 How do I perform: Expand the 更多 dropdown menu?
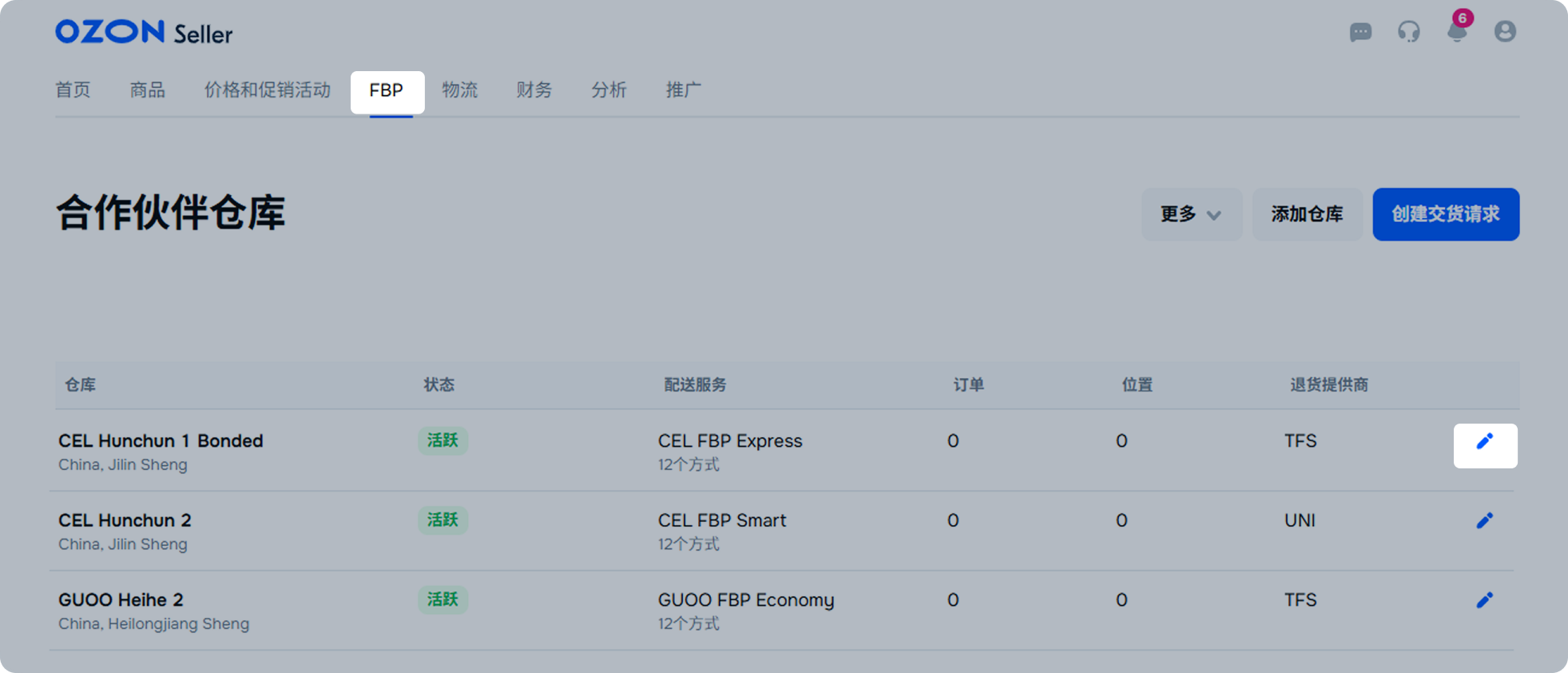click(1191, 214)
